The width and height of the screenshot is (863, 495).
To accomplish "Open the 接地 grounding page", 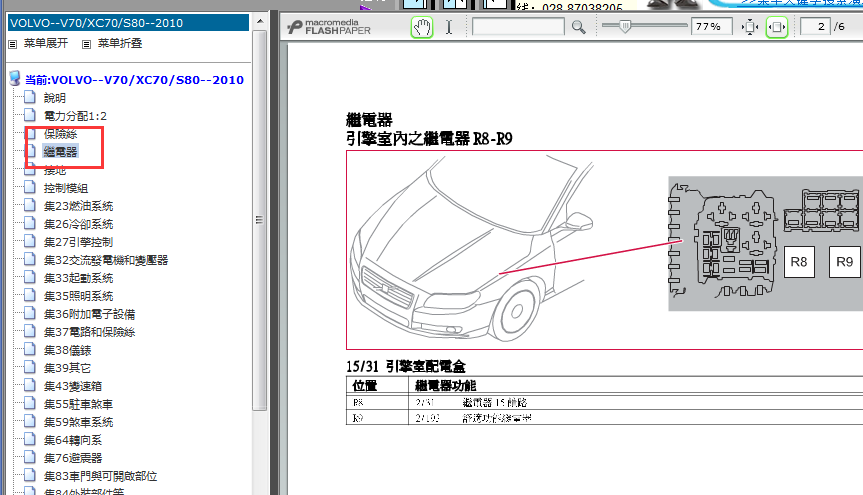I will (55, 170).
